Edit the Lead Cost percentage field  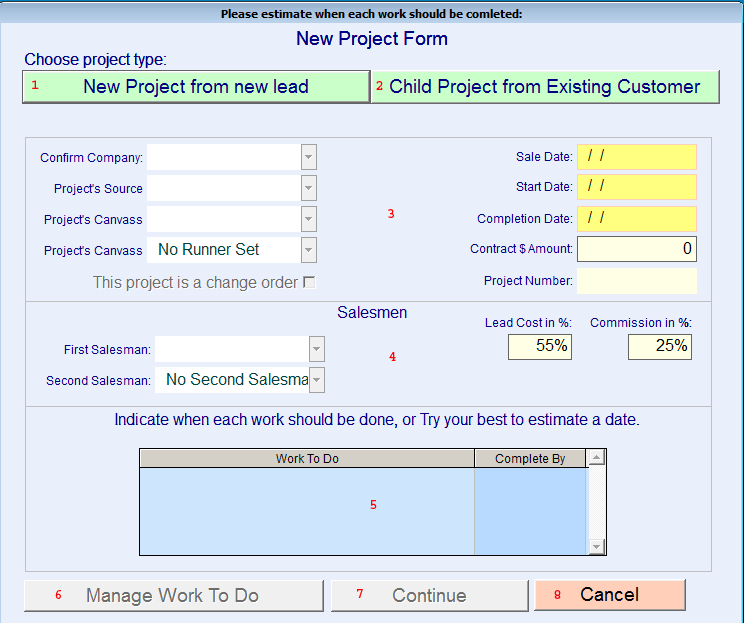[540, 347]
